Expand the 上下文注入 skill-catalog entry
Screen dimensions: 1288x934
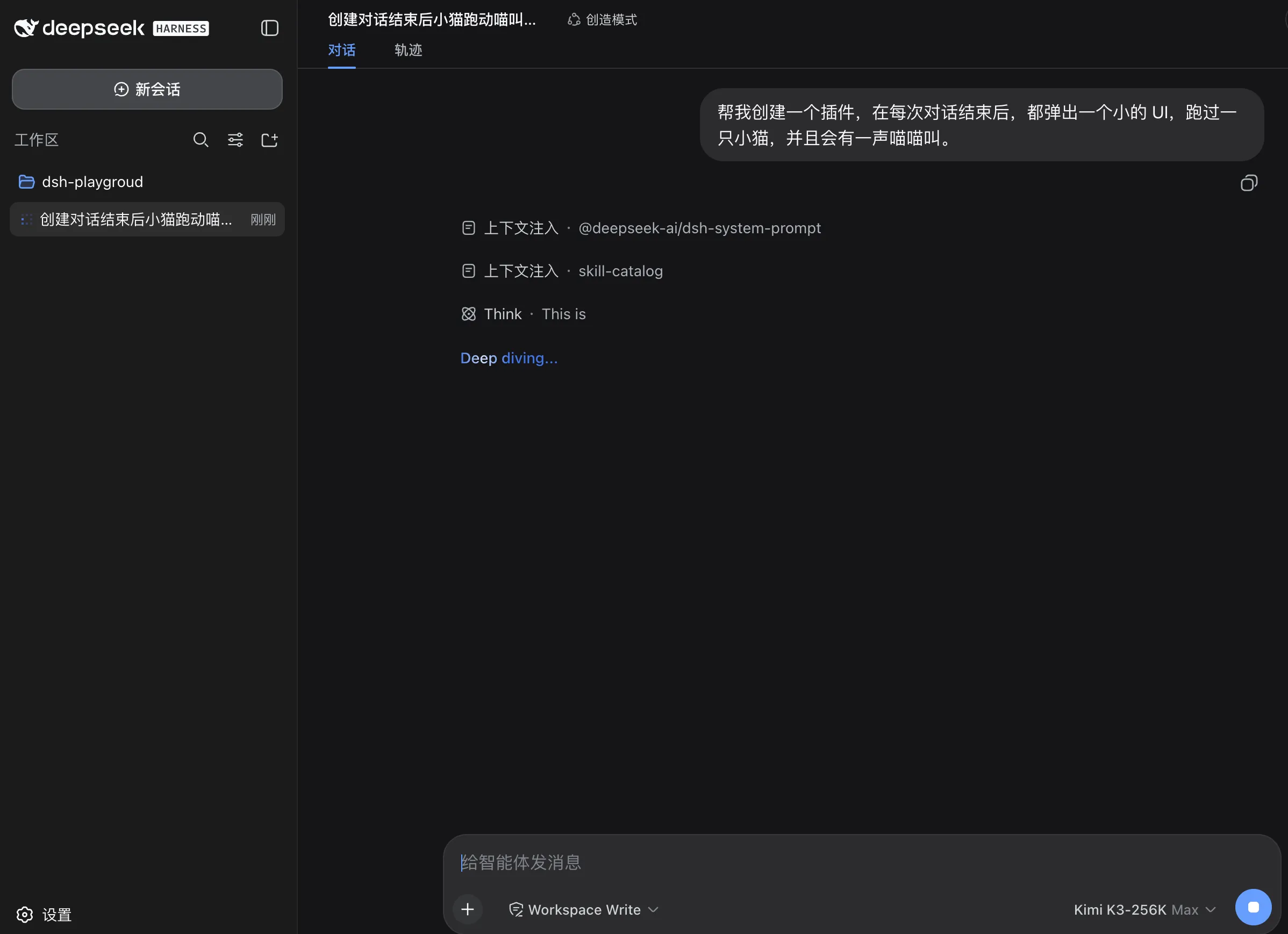(562, 271)
